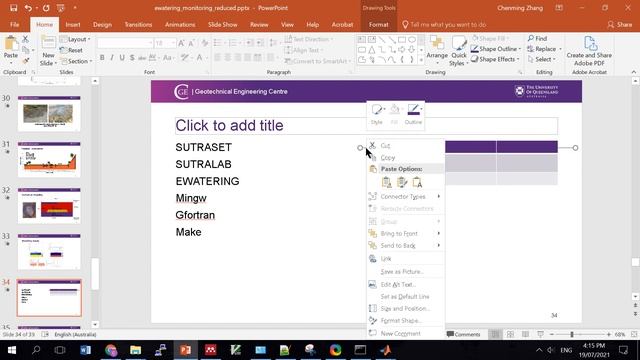Open the Quick Styles gallery
The width and height of the screenshot is (640, 360).
458,51
